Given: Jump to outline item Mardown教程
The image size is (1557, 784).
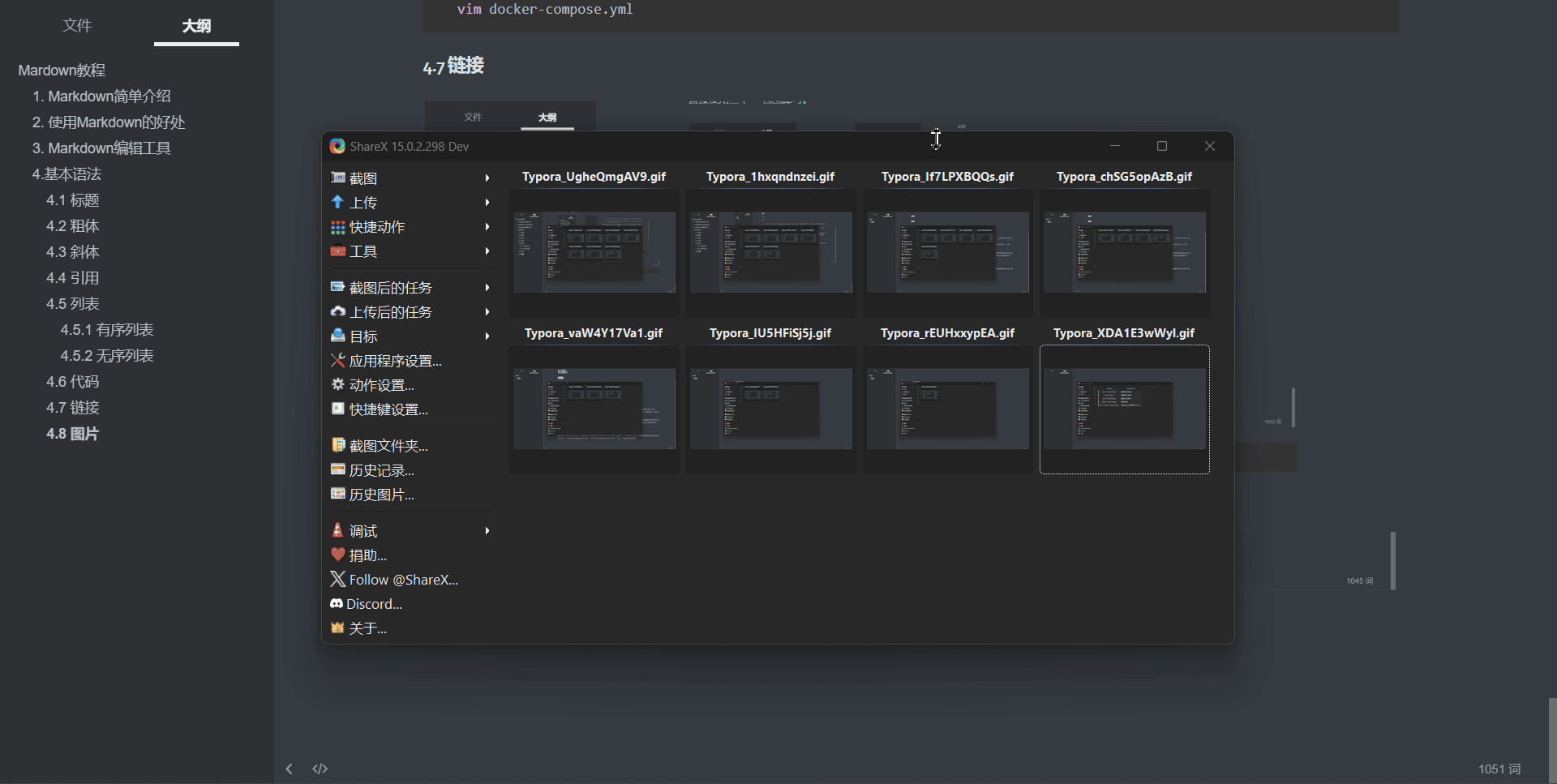Looking at the screenshot, I should coord(62,71).
